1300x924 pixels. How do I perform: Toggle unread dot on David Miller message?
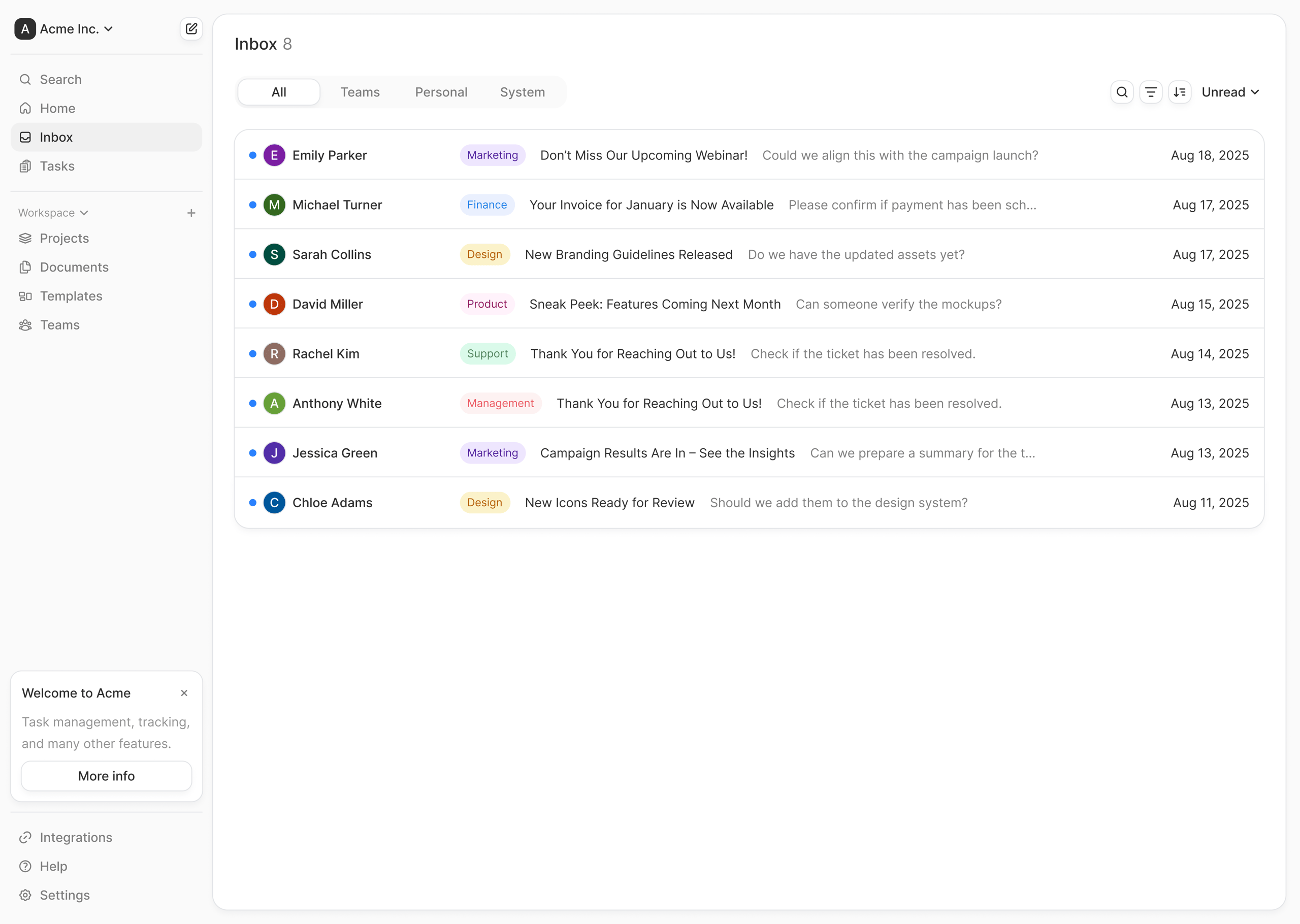pos(252,305)
